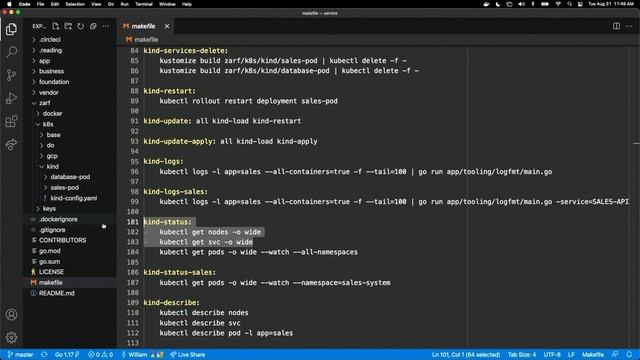Click the New File icon in Explorer
The image size is (640, 360).
[x=56, y=26]
